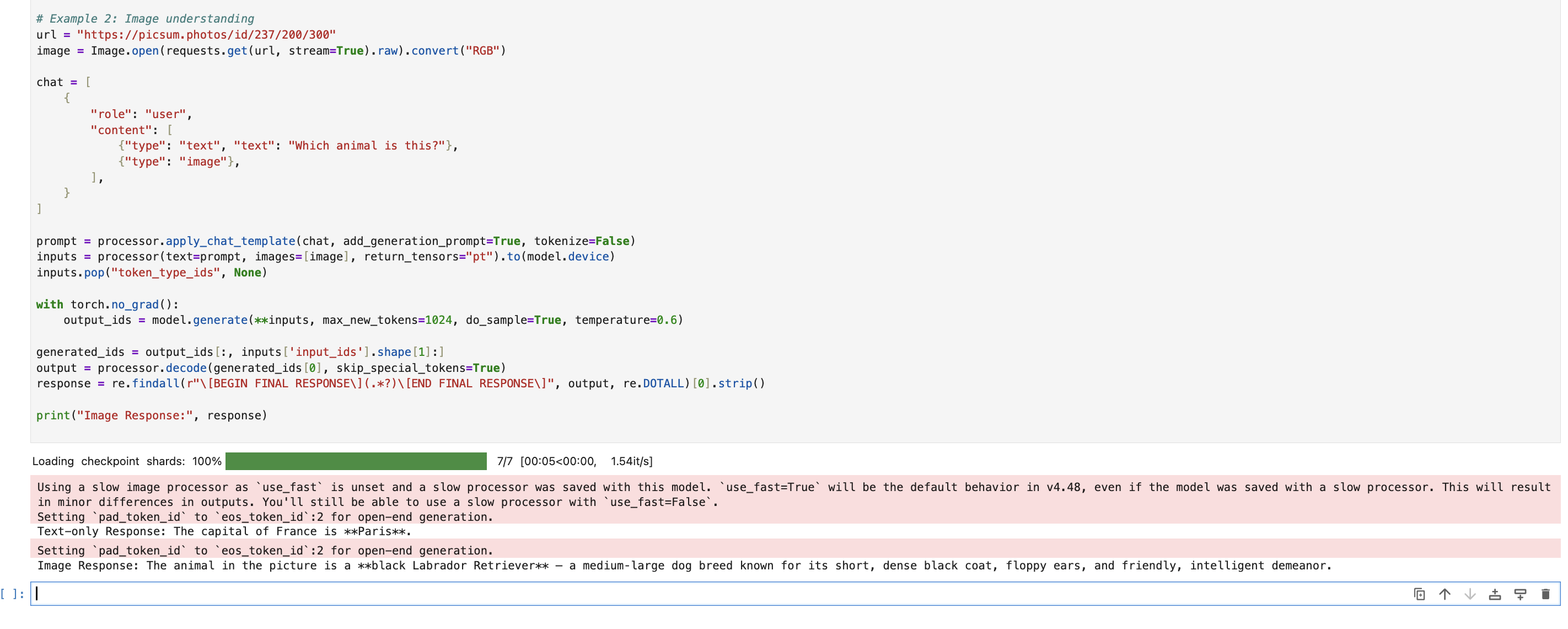Click the 'Text-only Response' output line
This screenshot has width=1568, height=629.
pos(224,531)
